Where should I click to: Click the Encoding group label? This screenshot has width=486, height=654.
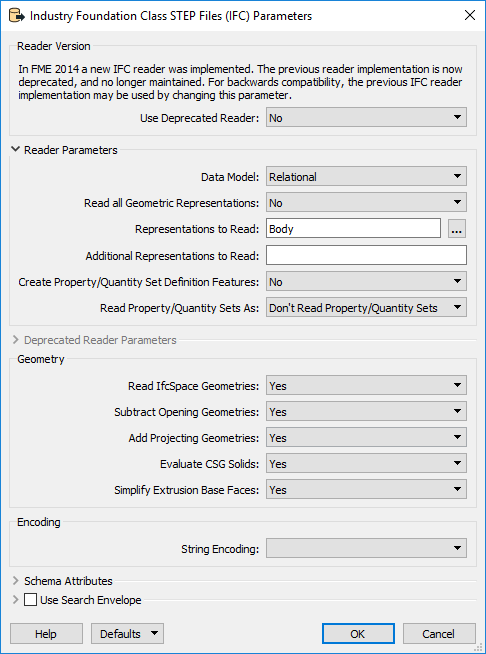[x=38, y=522]
